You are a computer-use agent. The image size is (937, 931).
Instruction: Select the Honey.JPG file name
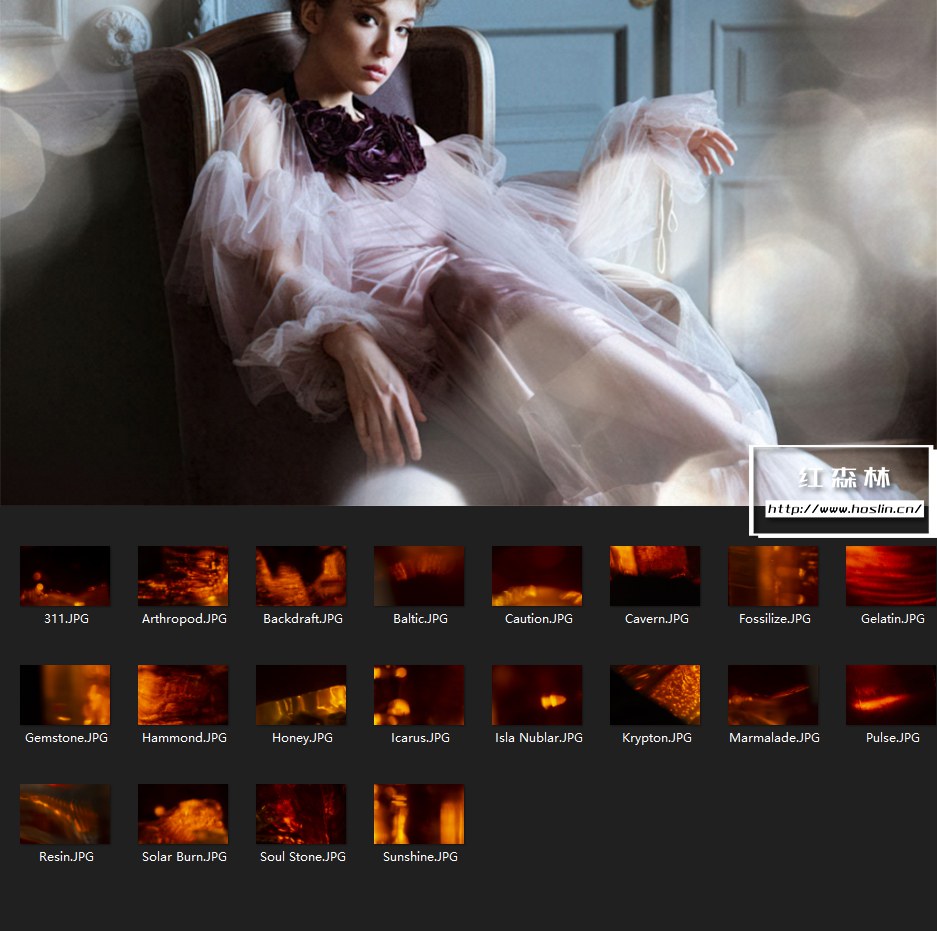point(302,738)
